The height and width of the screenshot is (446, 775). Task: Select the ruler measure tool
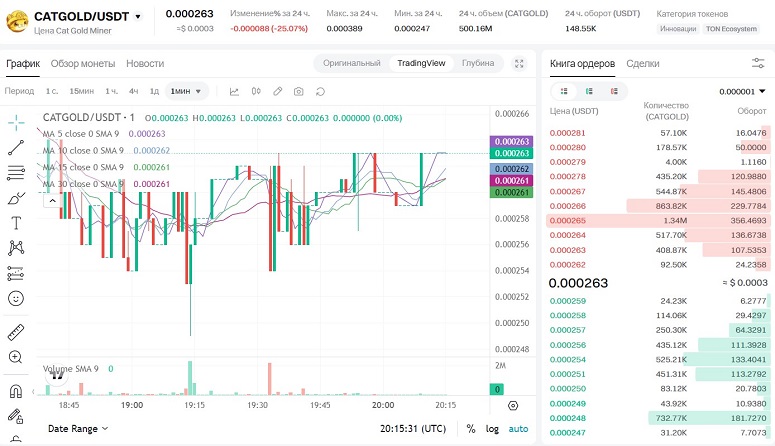point(16,332)
